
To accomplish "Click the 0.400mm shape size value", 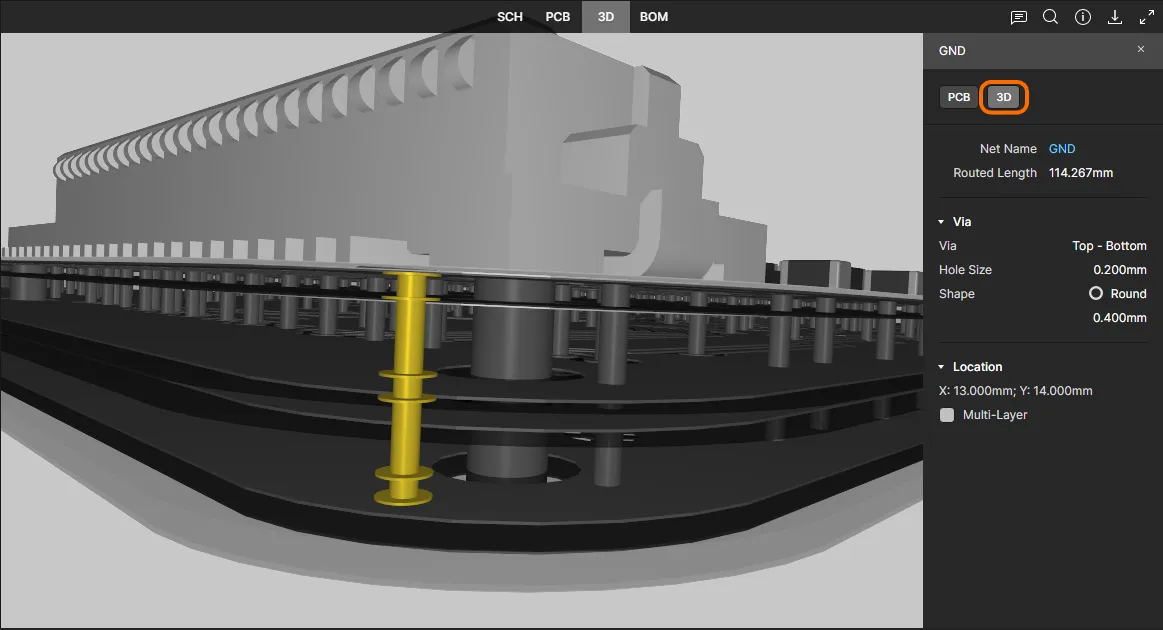I will click(x=1119, y=318).
